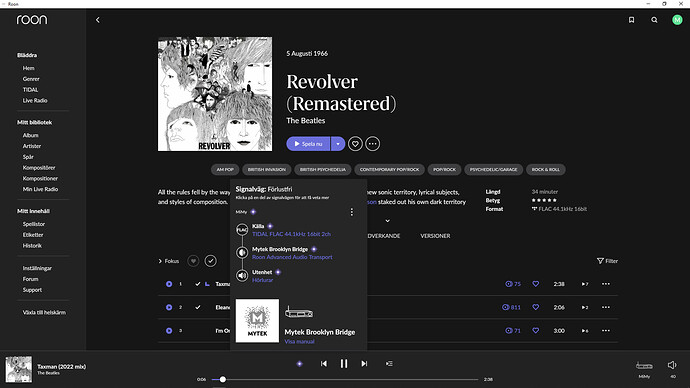Open the Spela nu dropdown arrow
This screenshot has height=388, width=690.
click(338, 144)
